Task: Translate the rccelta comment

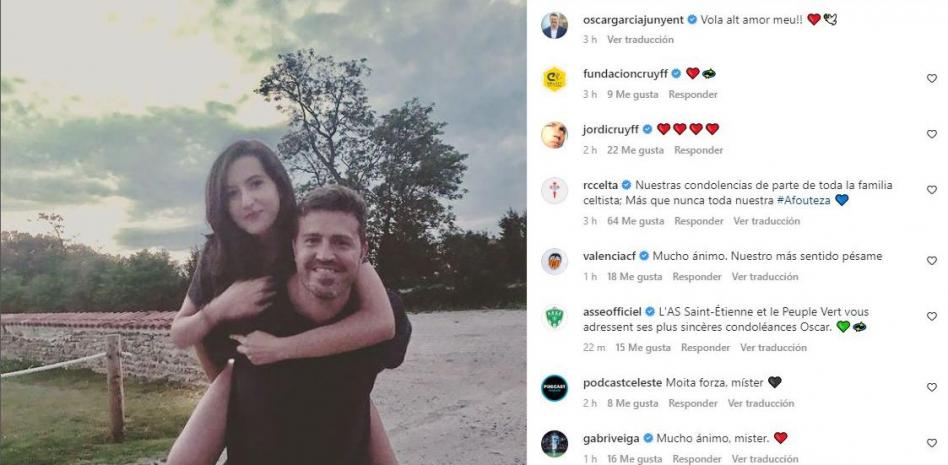Action: (x=767, y=221)
